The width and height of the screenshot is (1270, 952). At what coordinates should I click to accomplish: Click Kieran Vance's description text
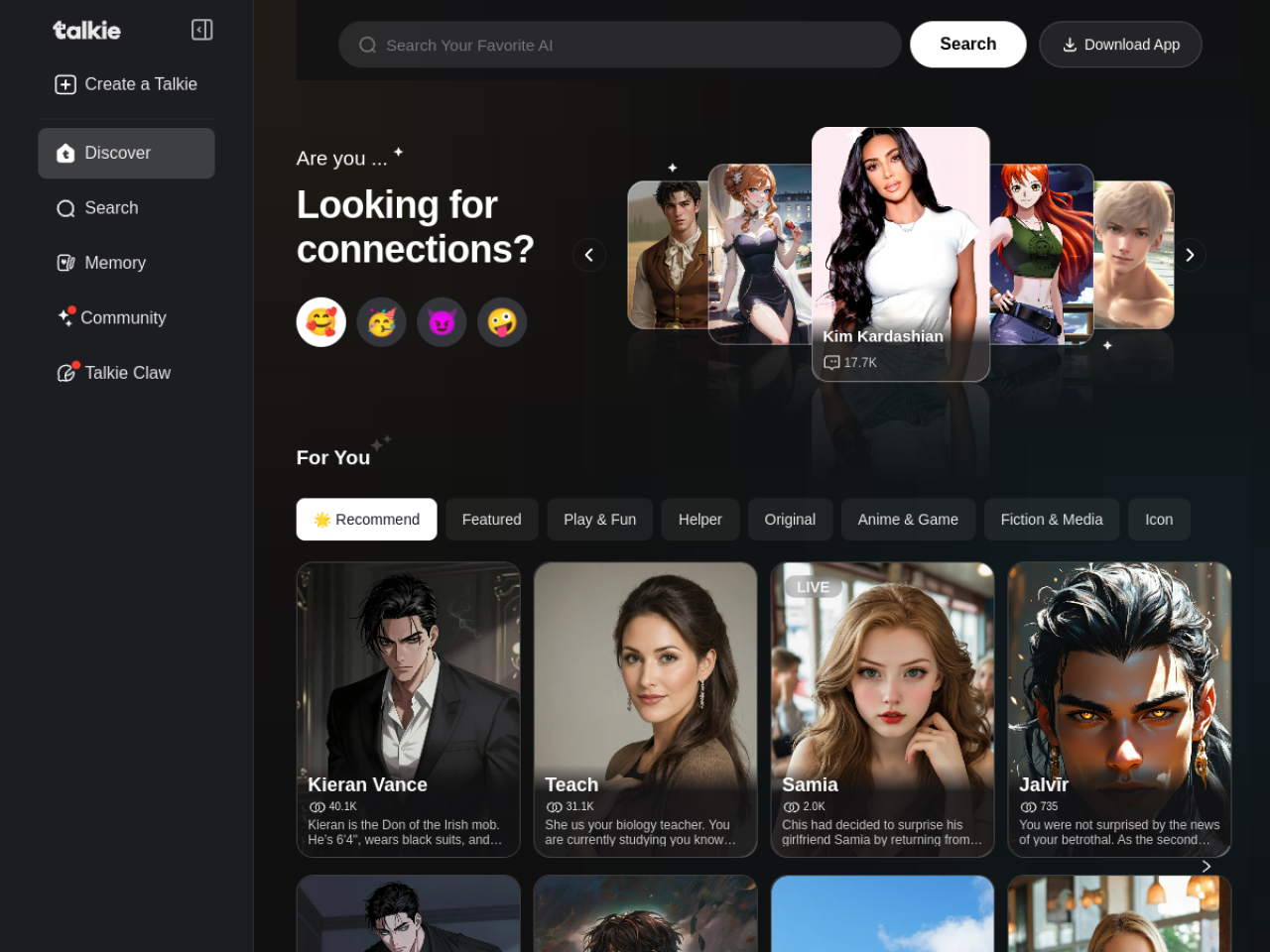[x=405, y=832]
